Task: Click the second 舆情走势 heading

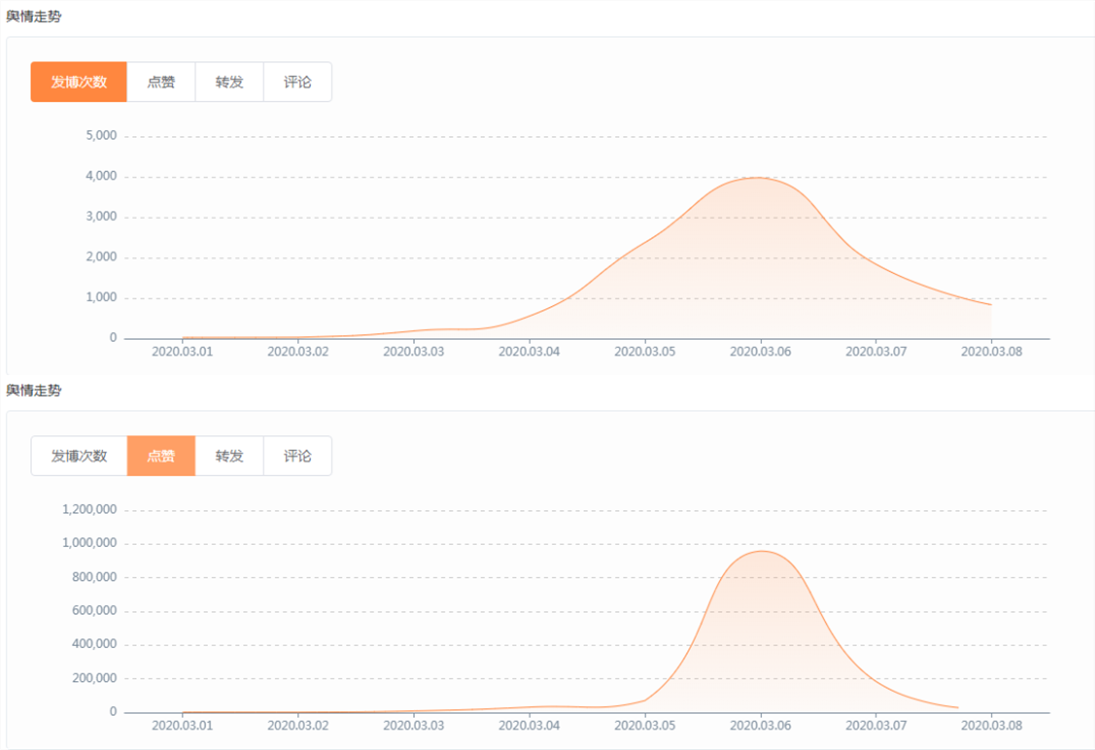Action: pyautogui.click(x=34, y=390)
